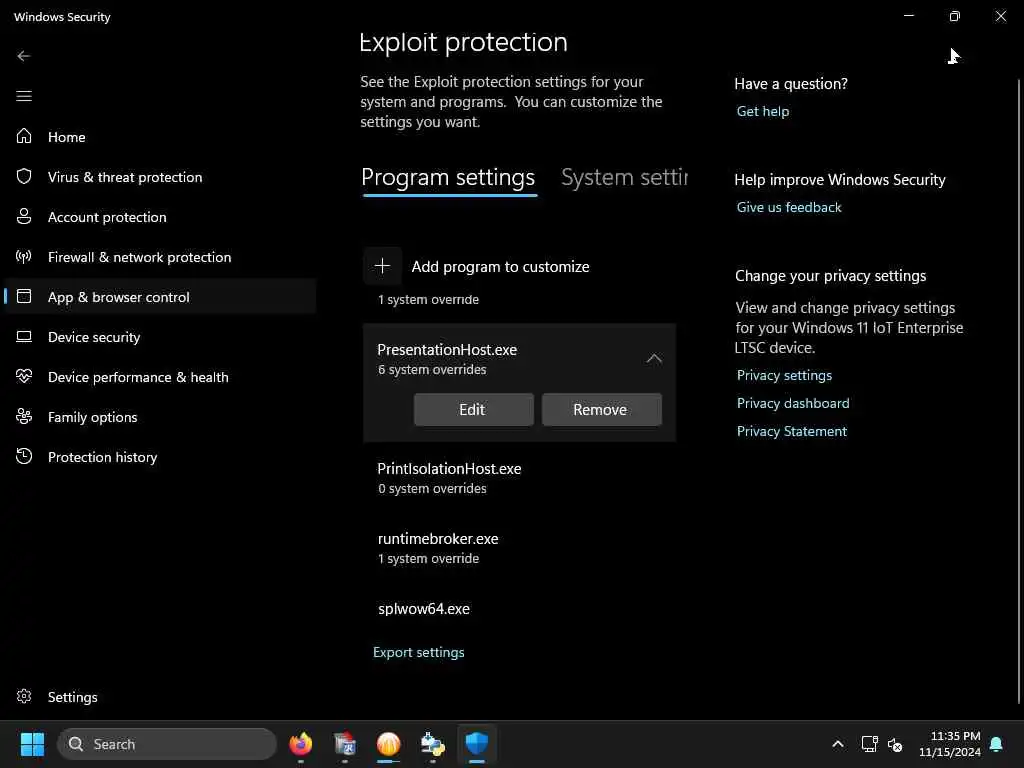Open Firefox from the taskbar

click(300, 744)
